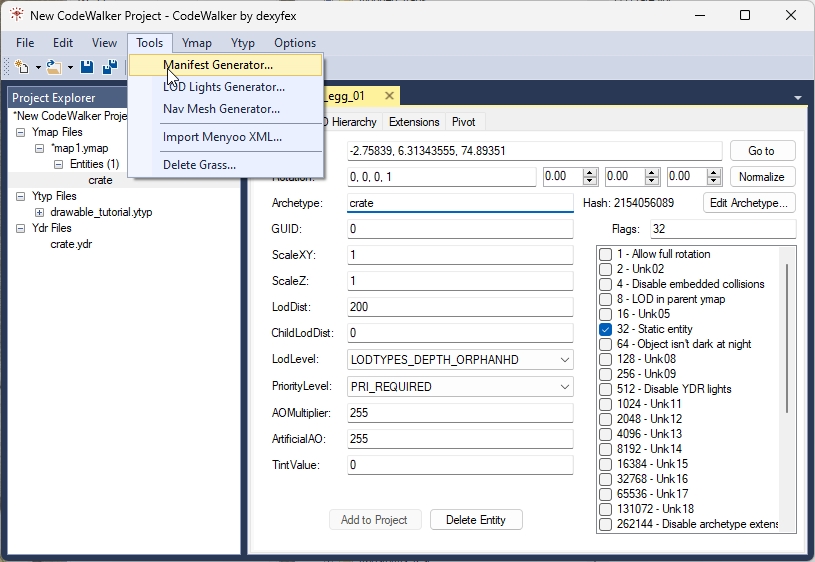Click the Save toolbar icon
815x562 pixels.
[x=87, y=67]
